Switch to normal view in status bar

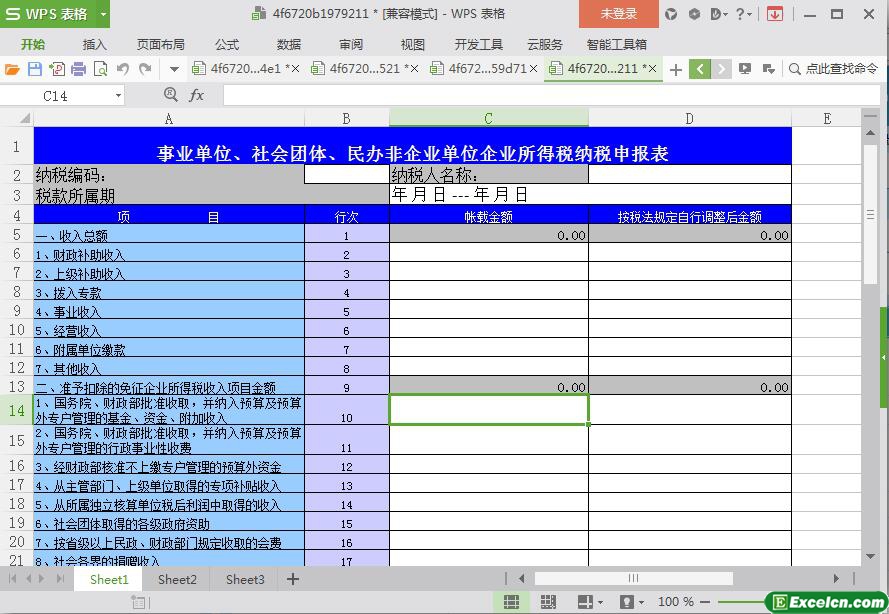click(511, 602)
